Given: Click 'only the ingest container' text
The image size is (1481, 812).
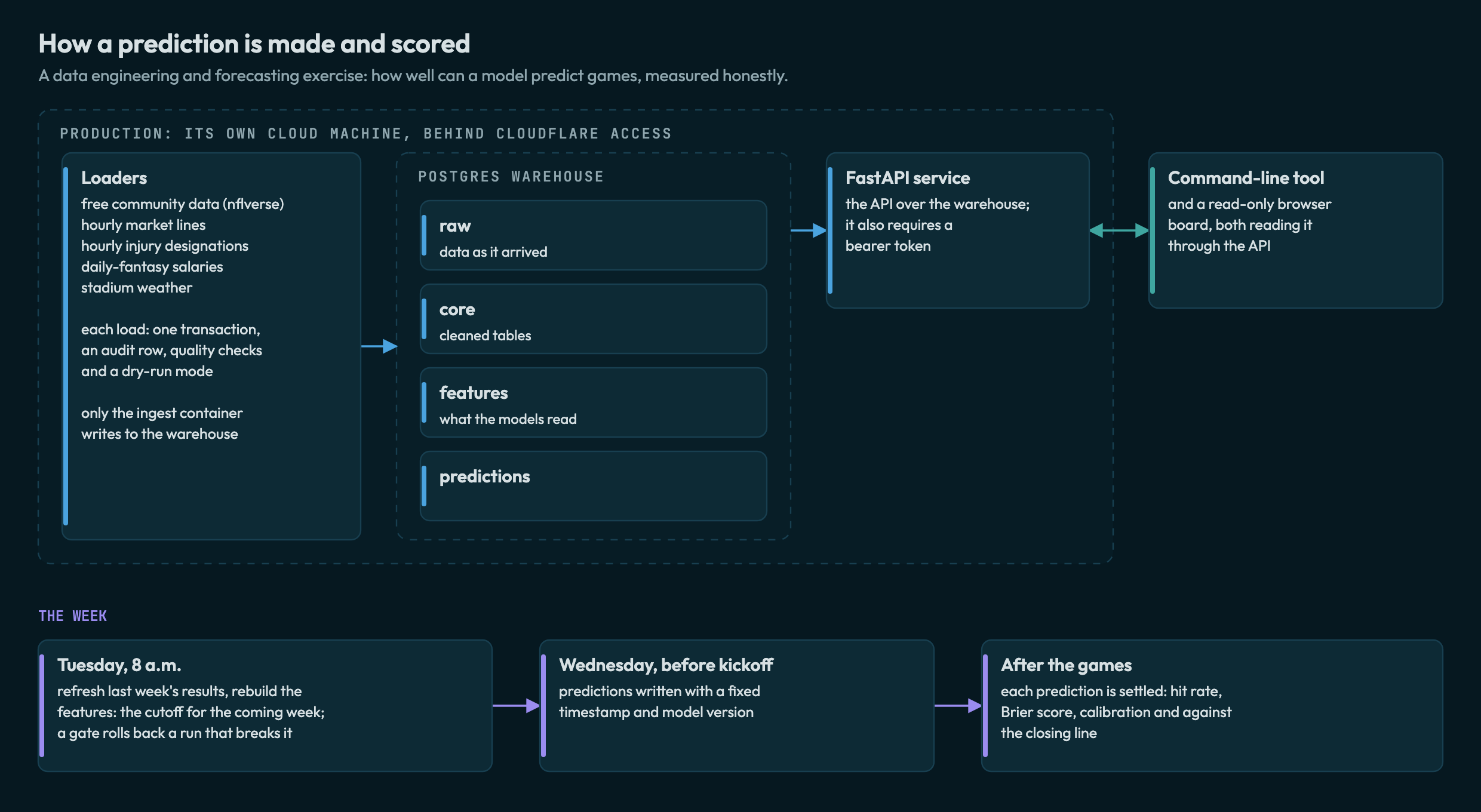Looking at the screenshot, I should point(162,413).
